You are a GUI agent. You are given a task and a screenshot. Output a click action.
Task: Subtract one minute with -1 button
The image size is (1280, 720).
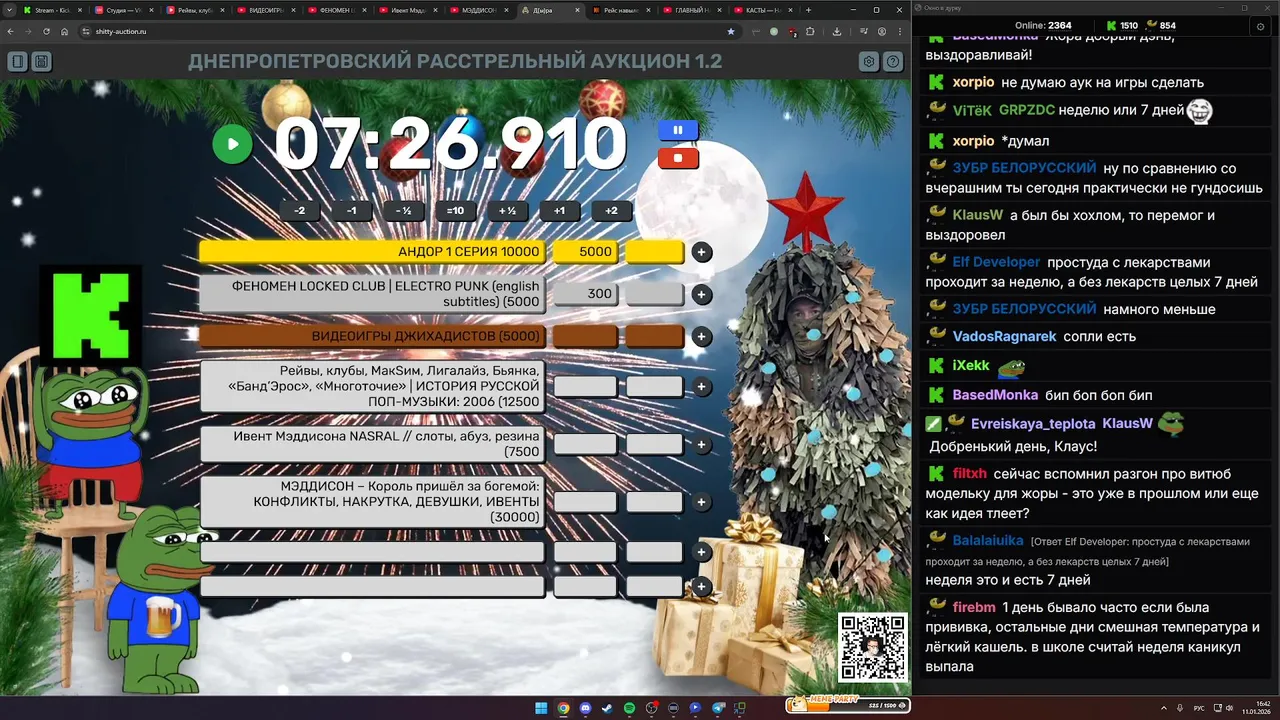pyautogui.click(x=351, y=211)
